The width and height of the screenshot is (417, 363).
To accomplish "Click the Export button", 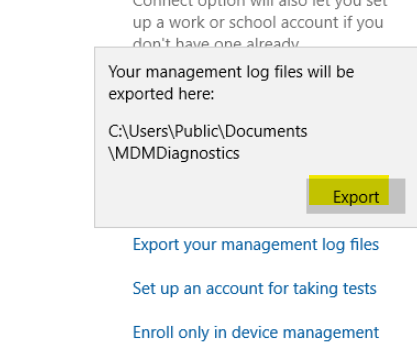I will (x=356, y=196).
